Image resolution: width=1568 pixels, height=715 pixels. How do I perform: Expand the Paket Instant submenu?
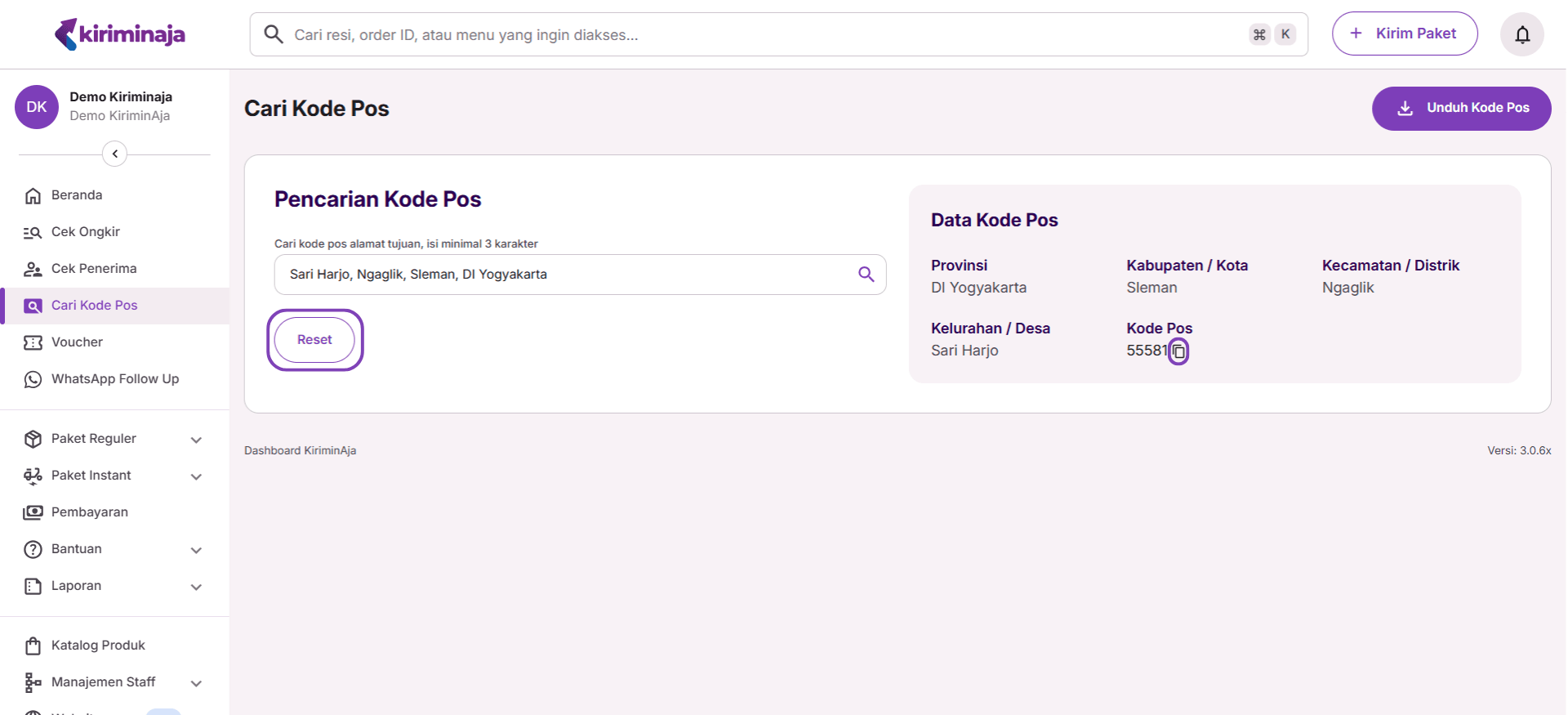point(196,476)
